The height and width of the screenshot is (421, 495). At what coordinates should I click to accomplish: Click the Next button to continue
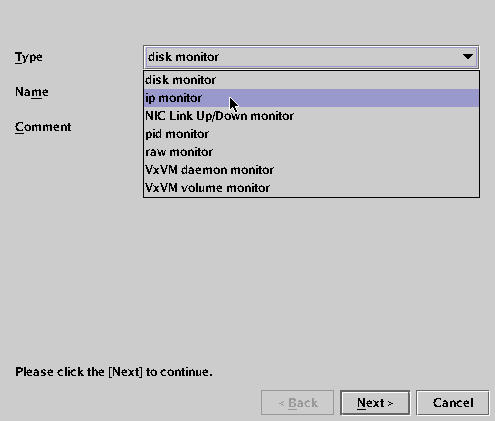pos(375,403)
